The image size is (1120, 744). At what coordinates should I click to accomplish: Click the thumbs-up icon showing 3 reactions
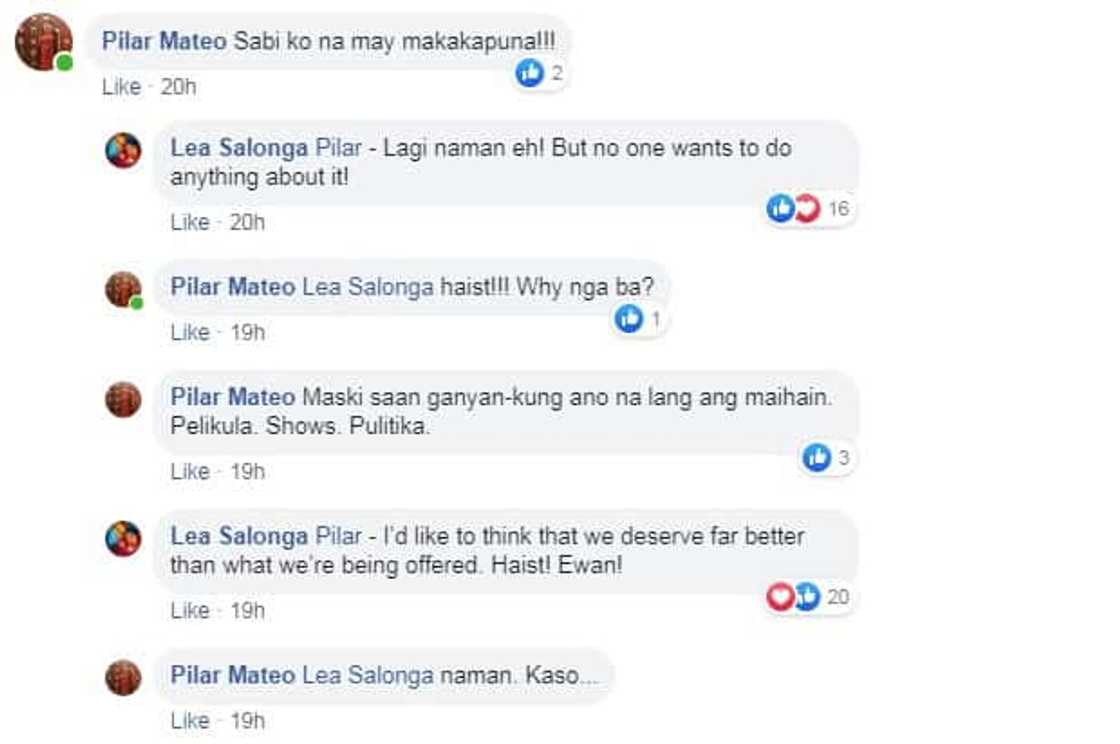pos(818,457)
